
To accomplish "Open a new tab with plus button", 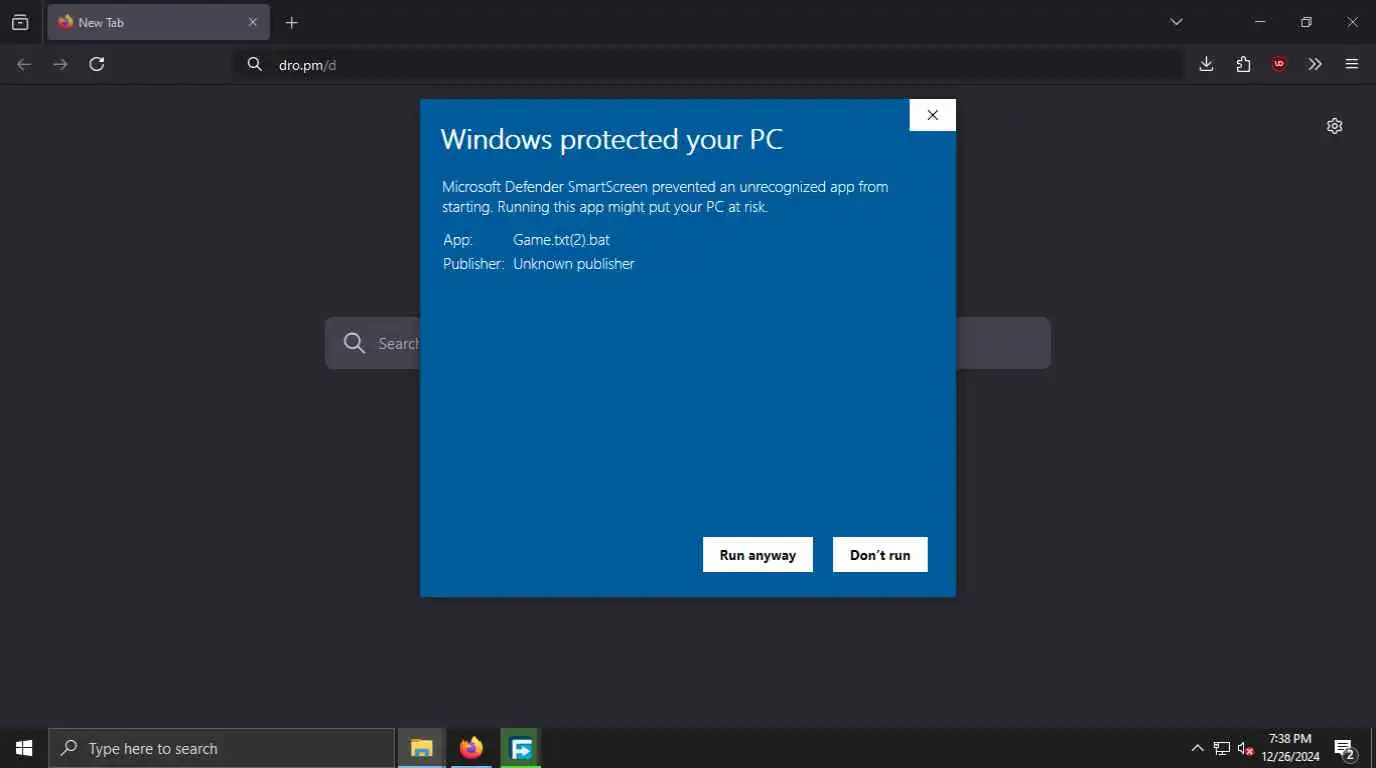I will pos(292,22).
